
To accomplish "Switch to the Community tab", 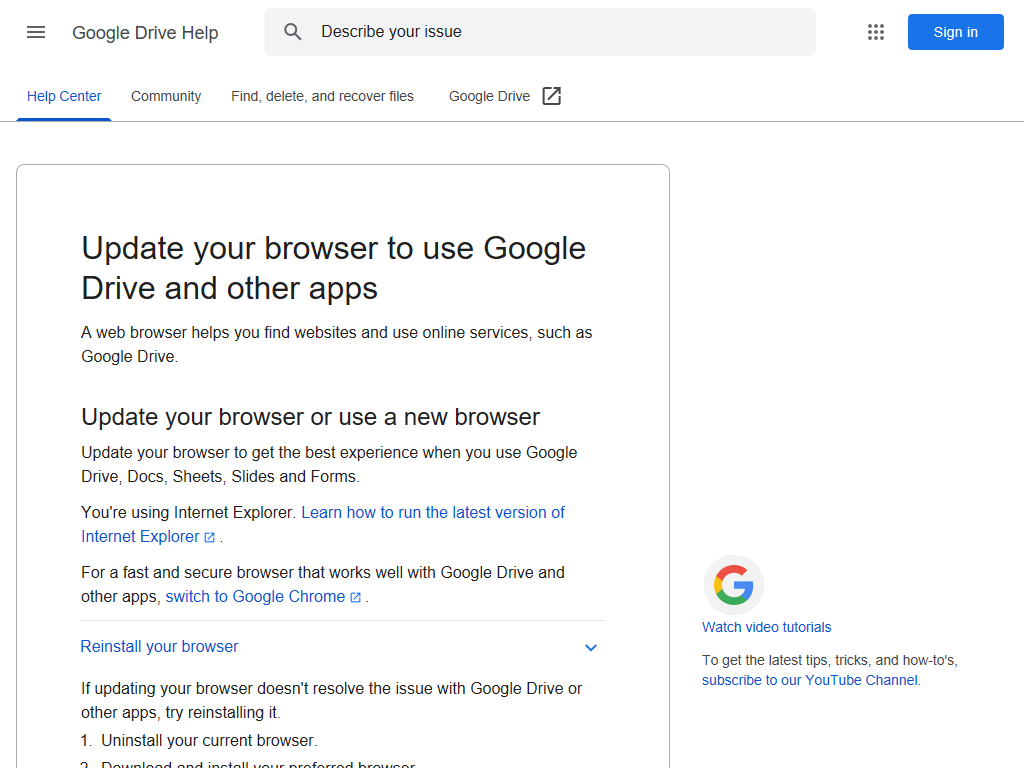I will [166, 96].
